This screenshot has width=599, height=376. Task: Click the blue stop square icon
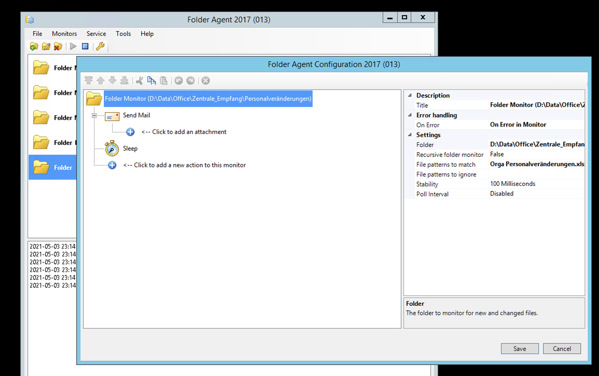85,47
